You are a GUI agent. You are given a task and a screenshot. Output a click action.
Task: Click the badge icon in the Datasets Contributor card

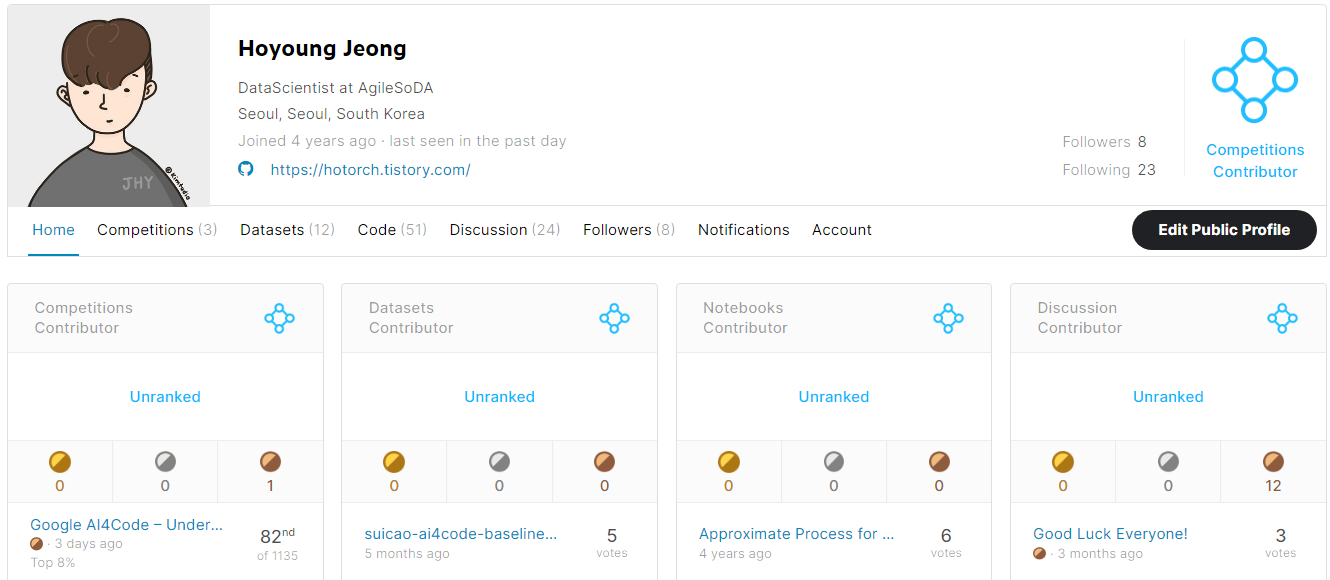click(613, 318)
